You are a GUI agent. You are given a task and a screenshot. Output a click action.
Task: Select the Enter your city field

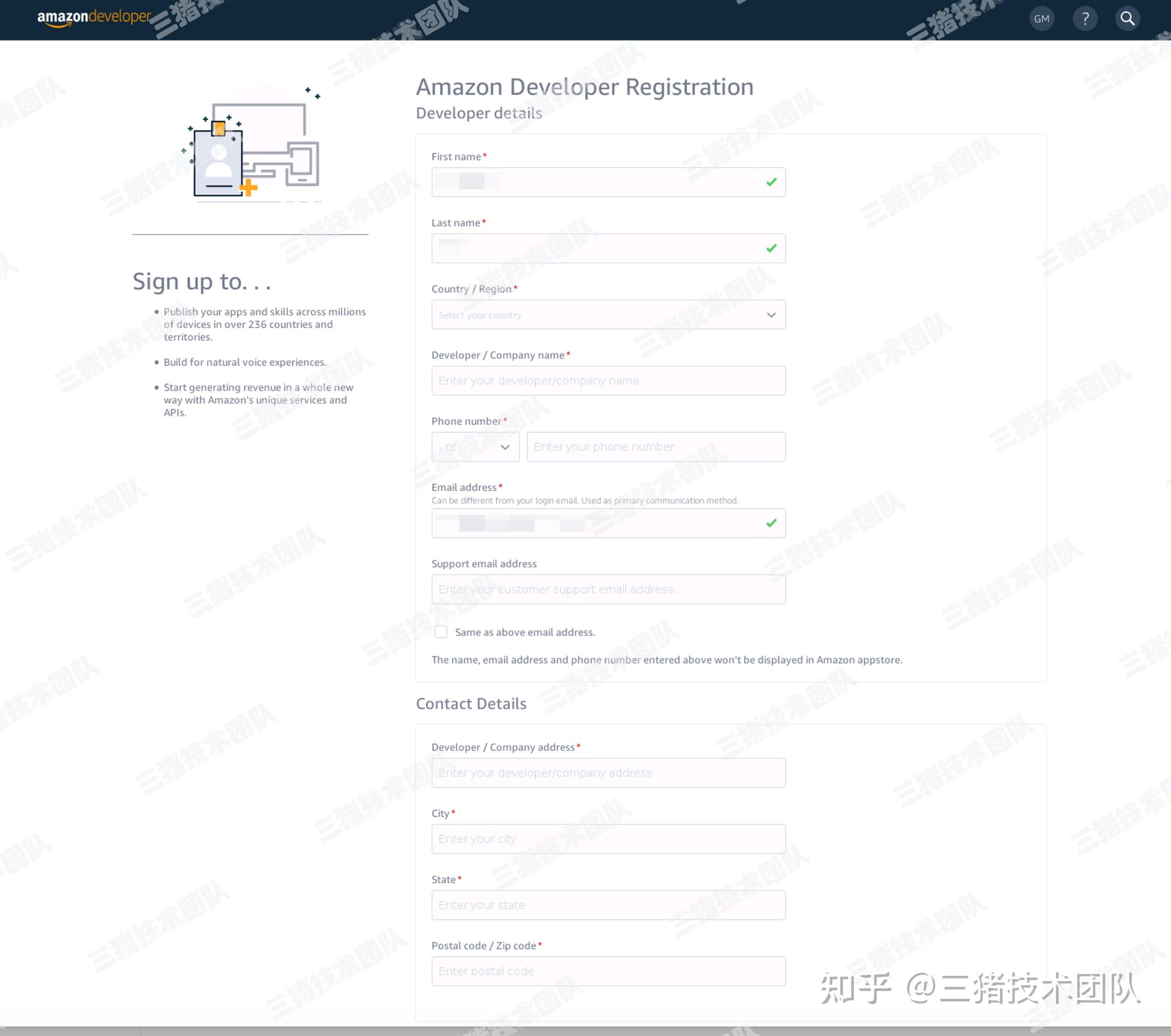(609, 838)
